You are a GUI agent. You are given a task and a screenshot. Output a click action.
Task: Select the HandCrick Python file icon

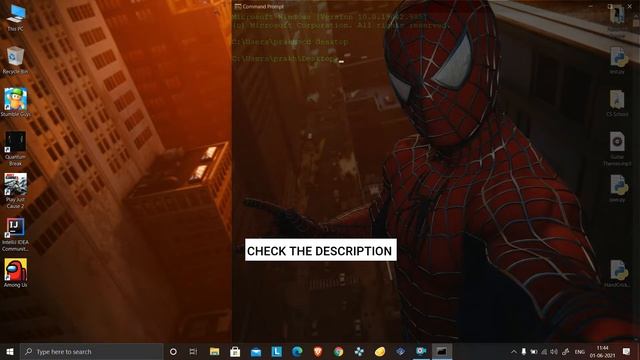tap(617, 273)
